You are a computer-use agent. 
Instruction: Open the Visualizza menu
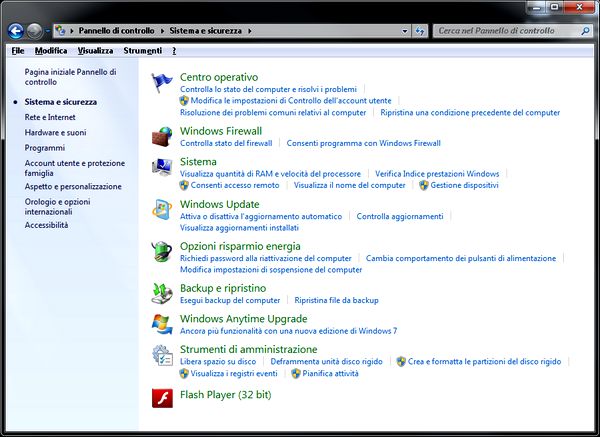click(x=95, y=51)
